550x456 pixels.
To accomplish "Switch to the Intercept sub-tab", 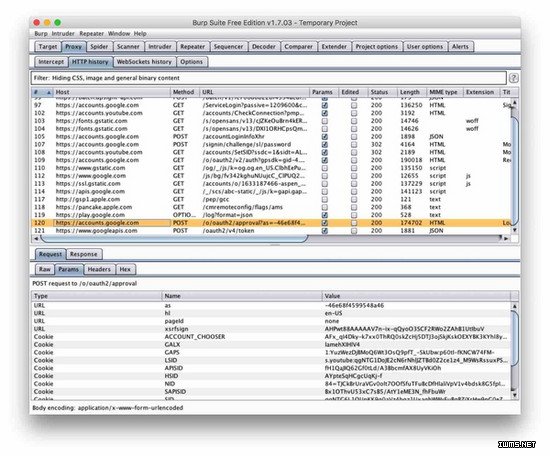I will (x=51, y=62).
